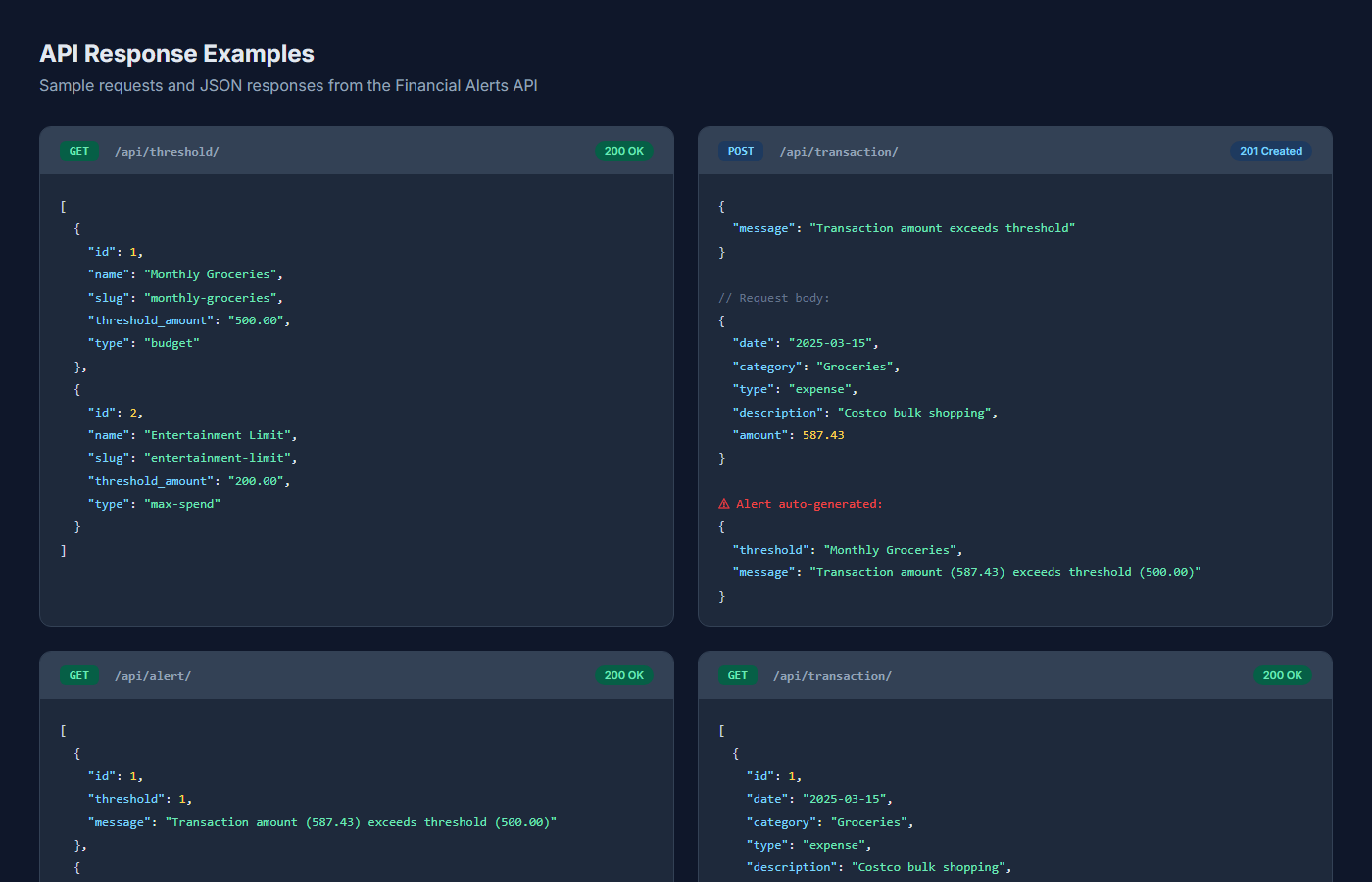
Task: Click the POST method badge
Action: (740, 151)
